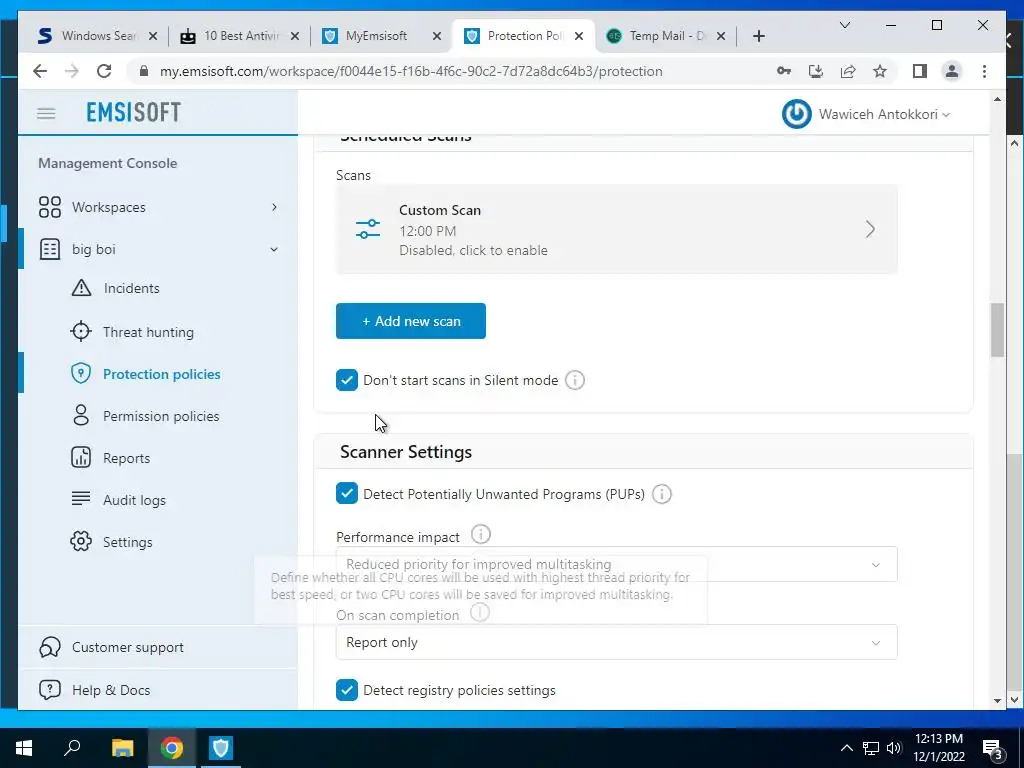
Task: Open Help & Docs link
Action: (x=111, y=690)
